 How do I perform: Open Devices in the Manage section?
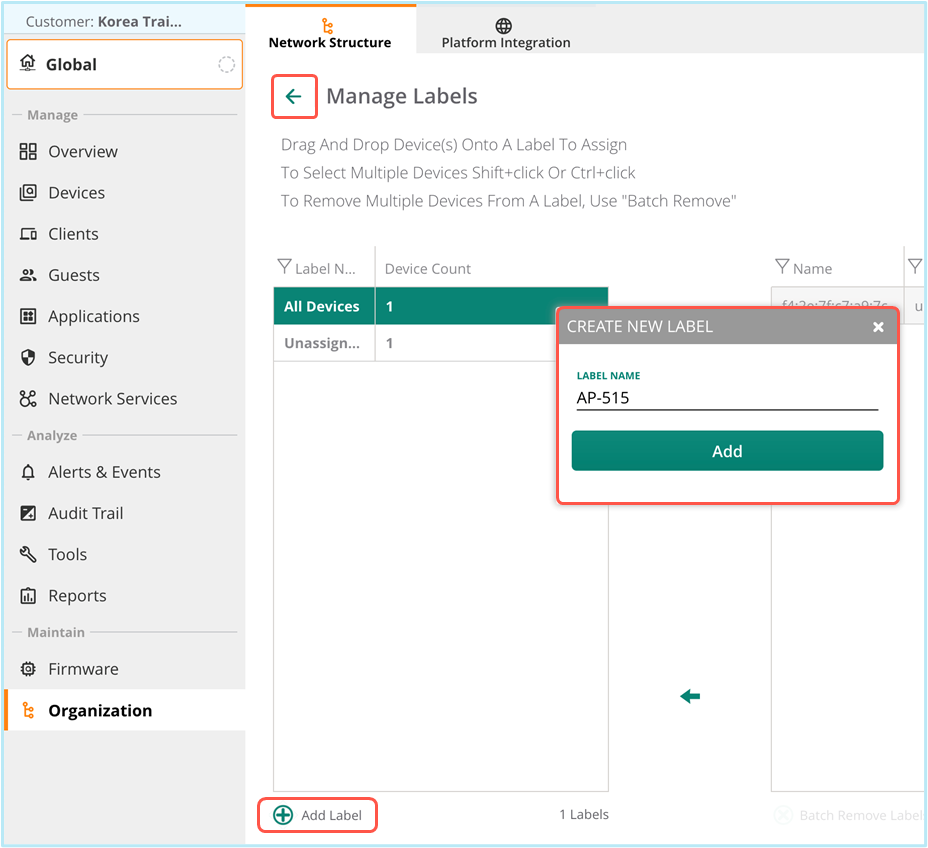click(76, 193)
